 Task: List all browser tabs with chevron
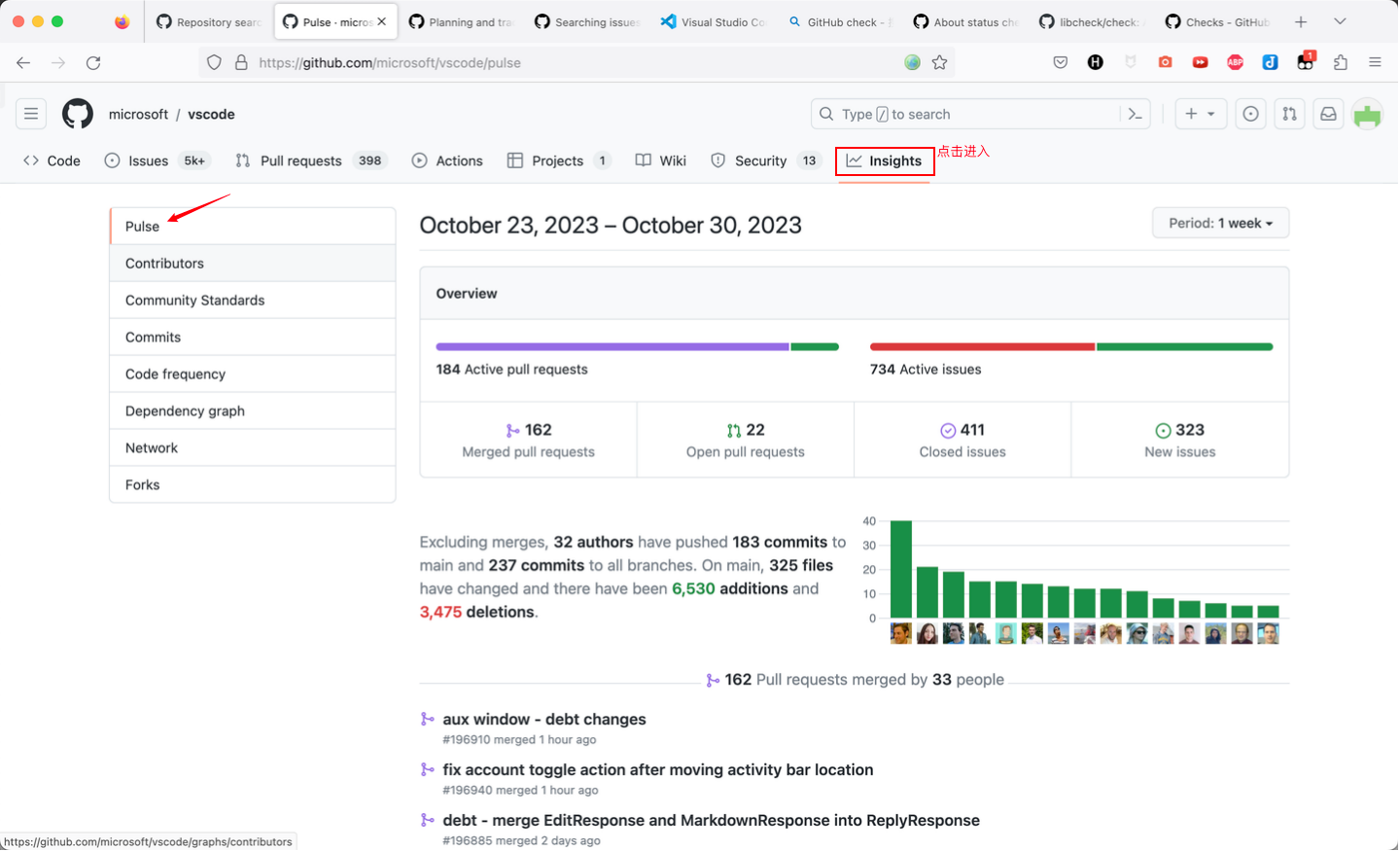click(x=1340, y=21)
